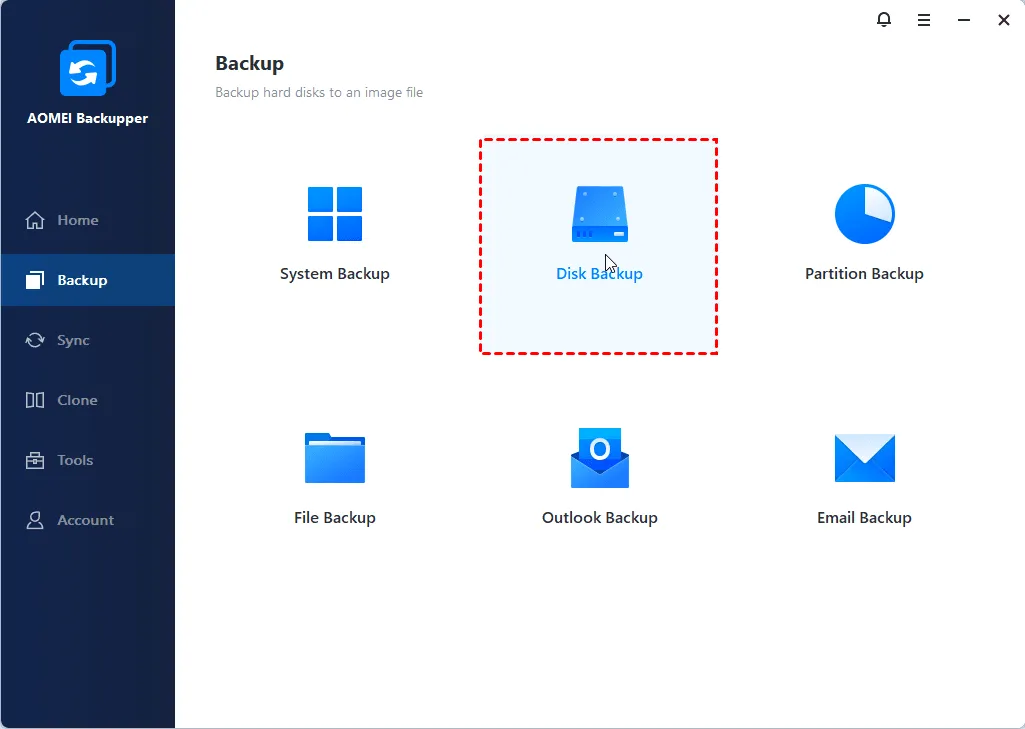This screenshot has height=729, width=1025.
Task: Click the Email Backup envelope icon
Action: [x=864, y=458]
